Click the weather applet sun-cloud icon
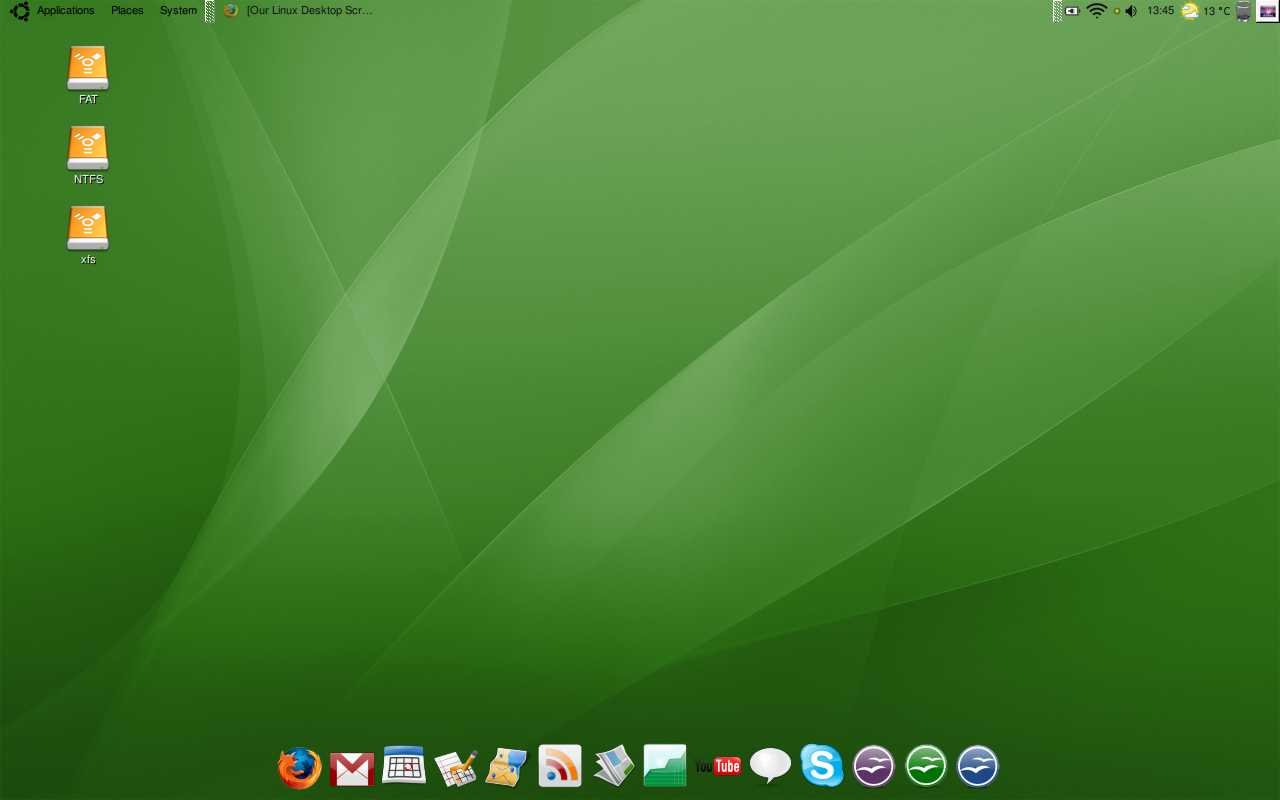The width and height of the screenshot is (1280, 800). click(1190, 11)
